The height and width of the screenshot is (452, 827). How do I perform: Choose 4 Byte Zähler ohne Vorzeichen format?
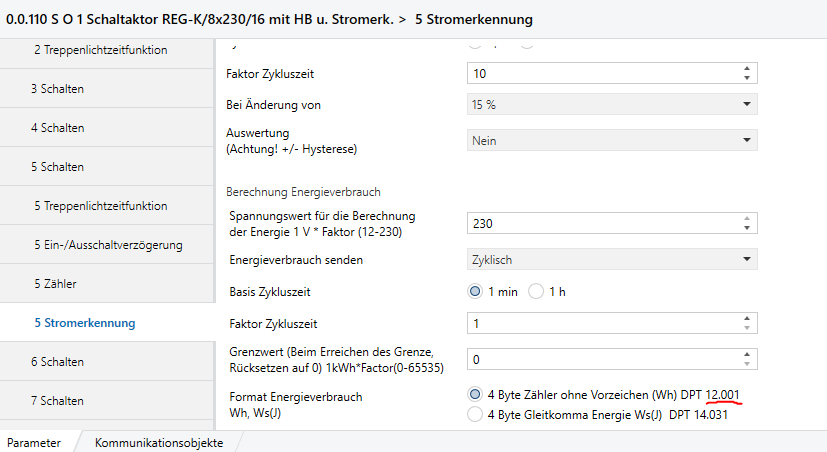point(475,394)
